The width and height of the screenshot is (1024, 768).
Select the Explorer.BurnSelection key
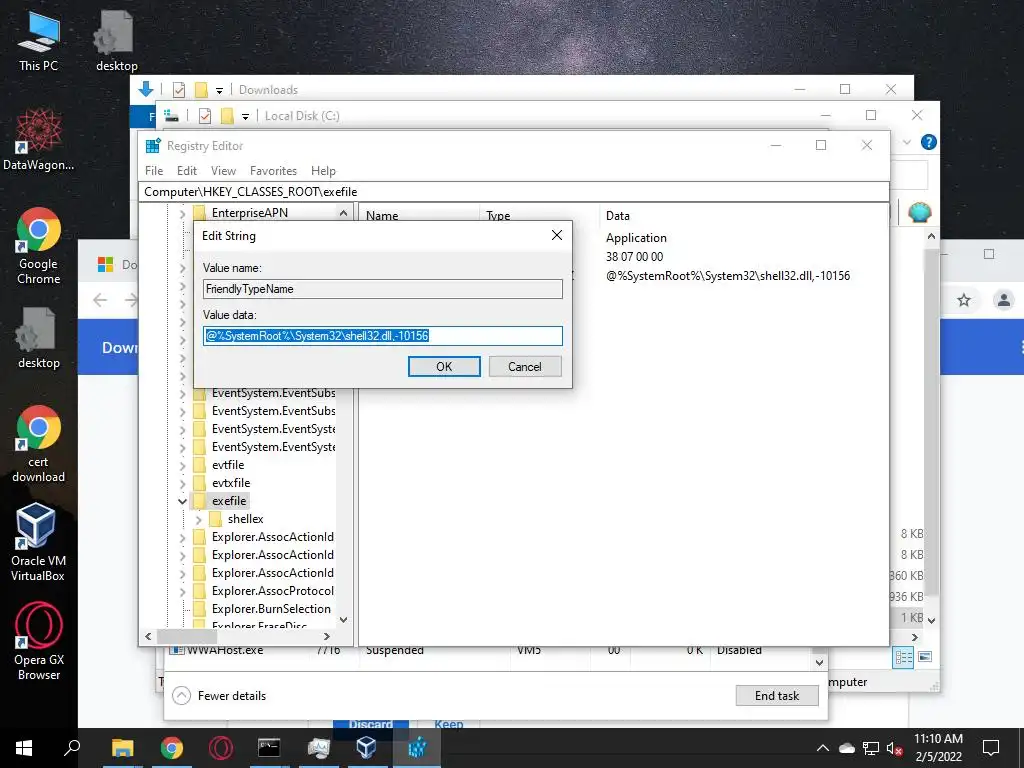271,609
